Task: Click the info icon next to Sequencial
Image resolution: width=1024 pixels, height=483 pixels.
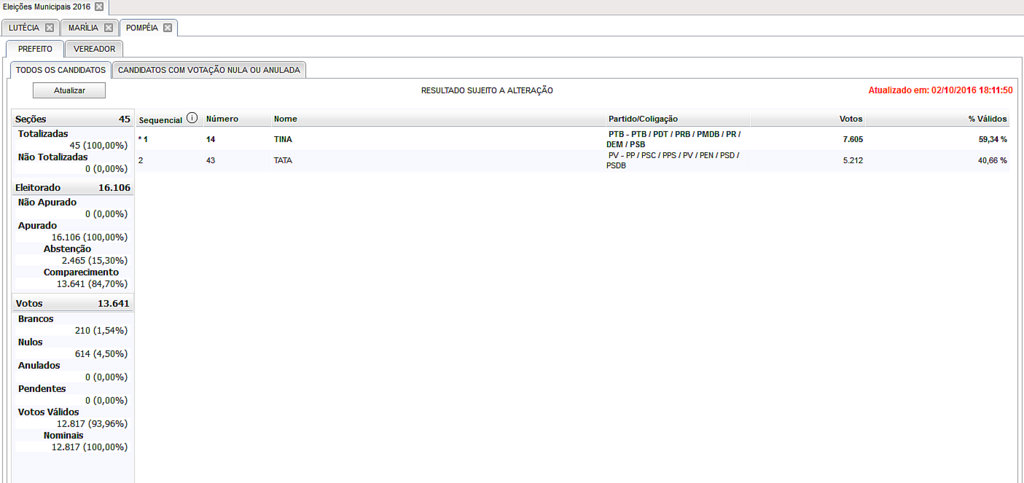Action: (x=191, y=118)
